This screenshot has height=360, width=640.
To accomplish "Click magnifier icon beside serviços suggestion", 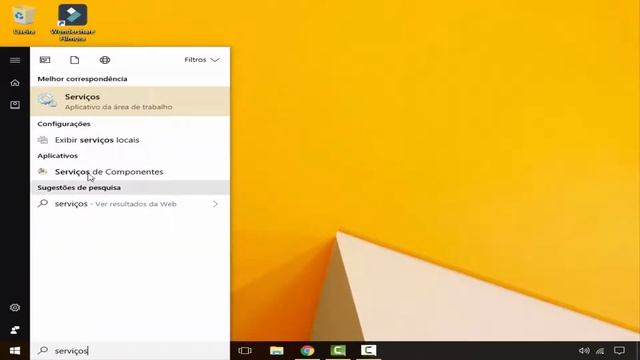I will click(x=43, y=203).
